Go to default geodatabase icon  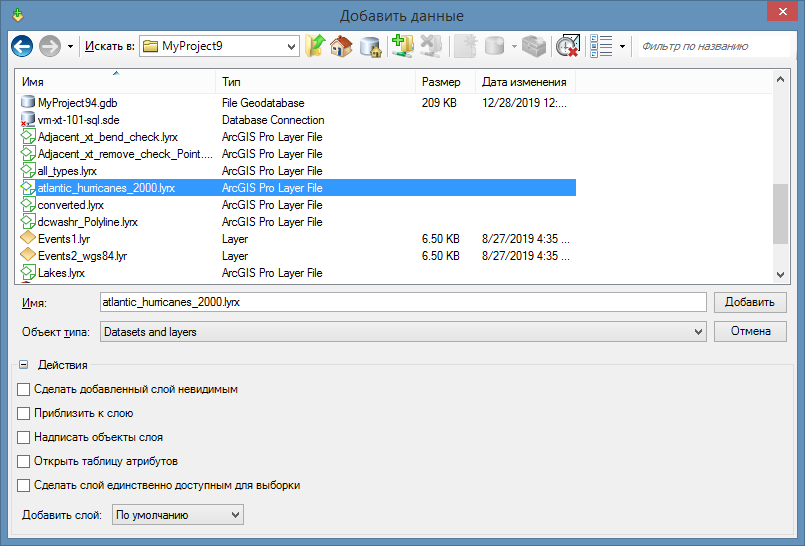coord(370,46)
